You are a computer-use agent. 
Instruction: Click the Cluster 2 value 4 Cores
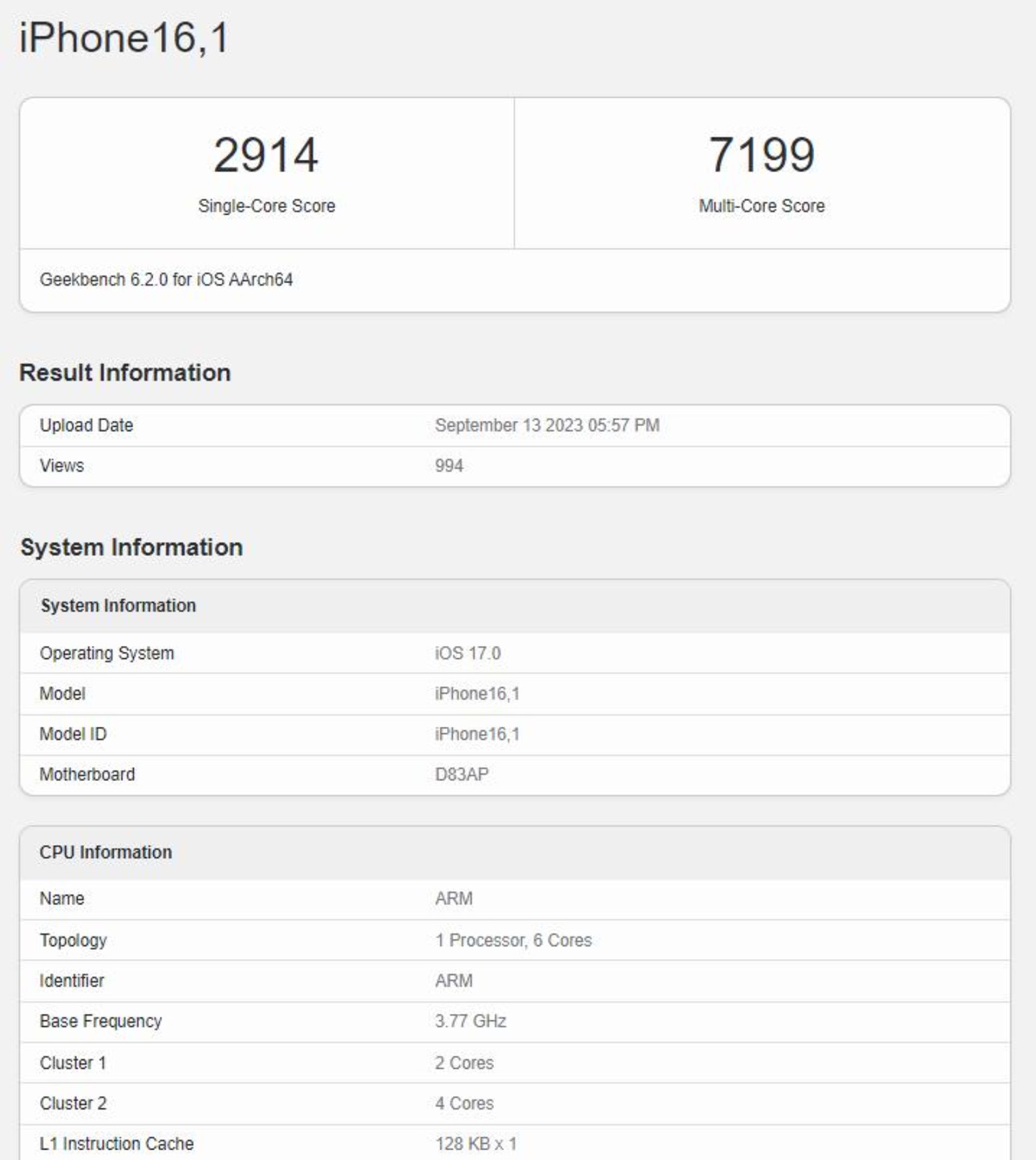click(x=465, y=1103)
